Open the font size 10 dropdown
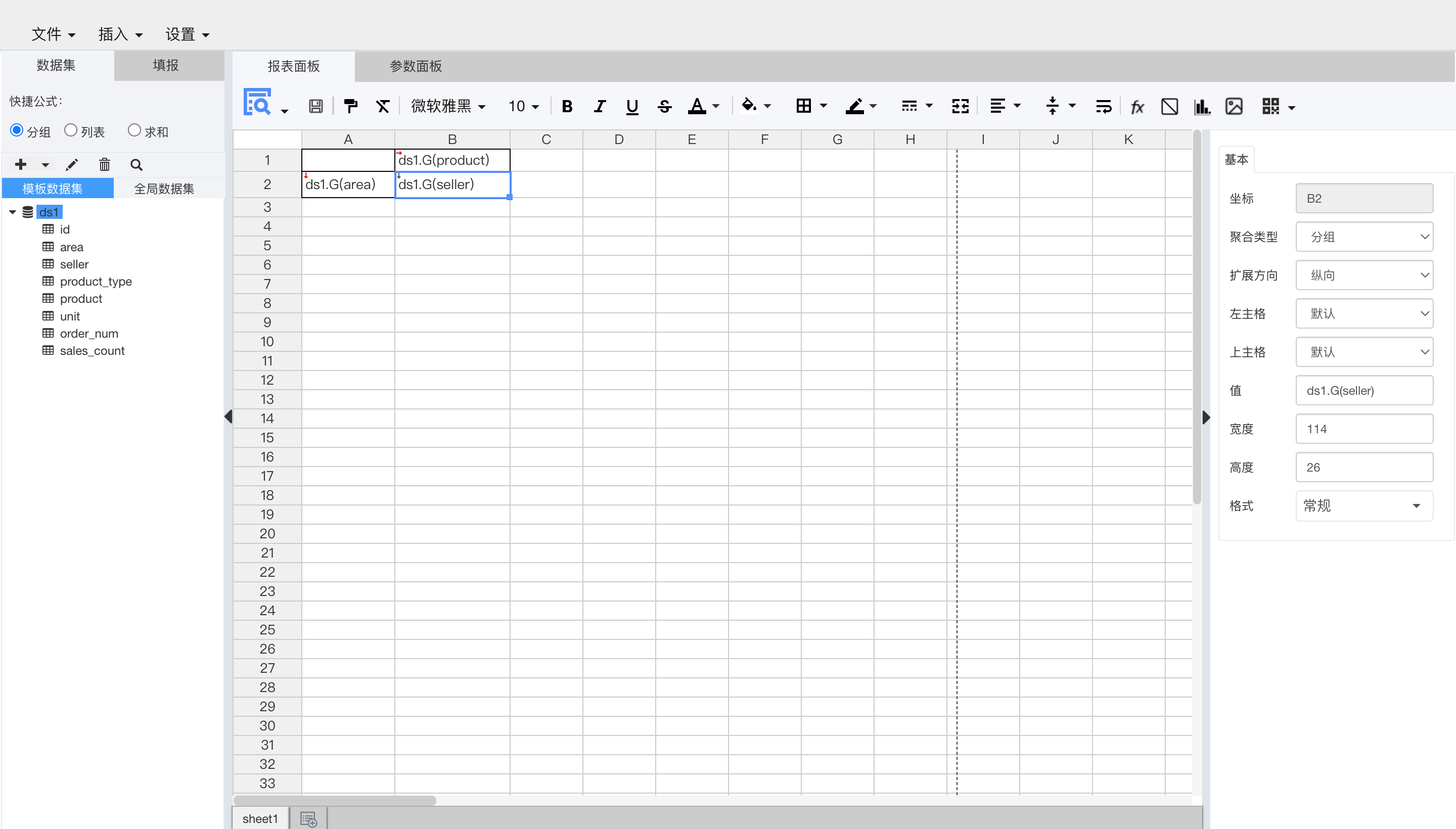 [x=523, y=107]
